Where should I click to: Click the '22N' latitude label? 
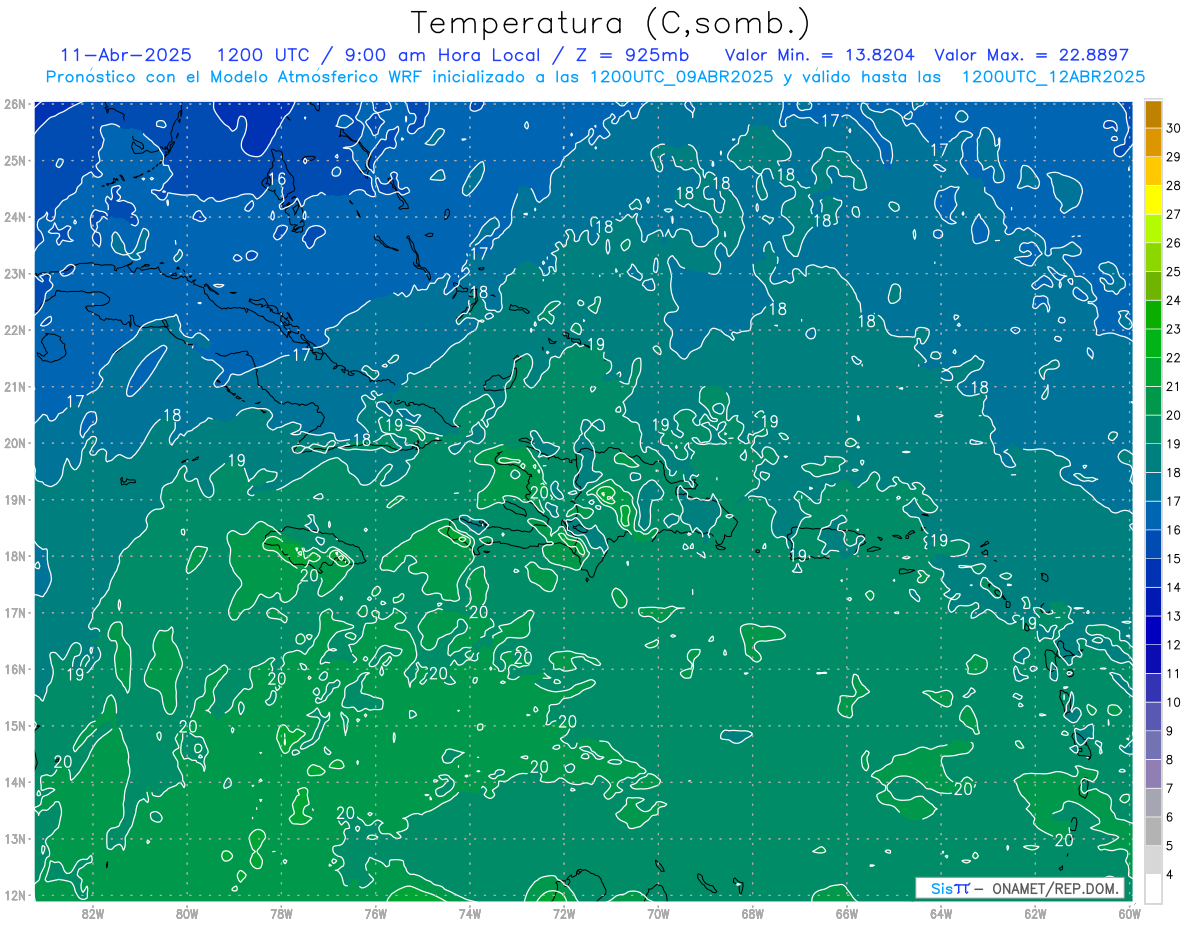15,330
